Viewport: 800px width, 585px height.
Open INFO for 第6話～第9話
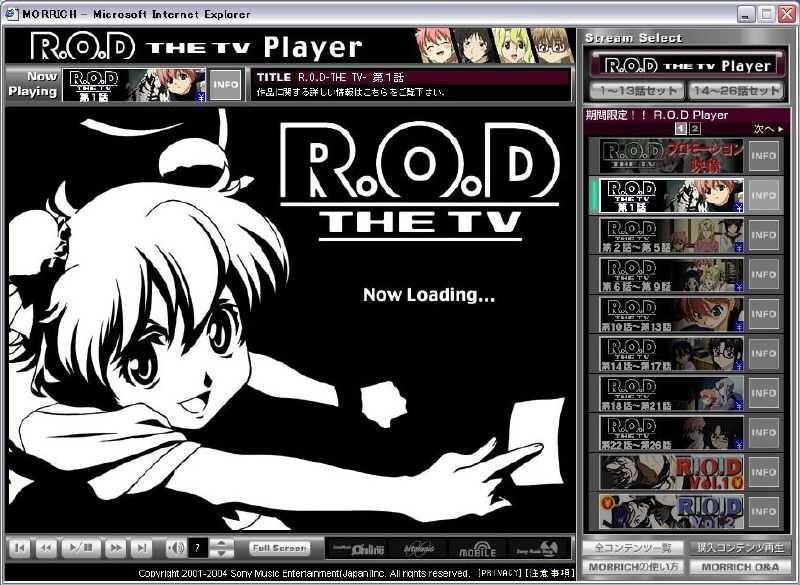tap(764, 274)
